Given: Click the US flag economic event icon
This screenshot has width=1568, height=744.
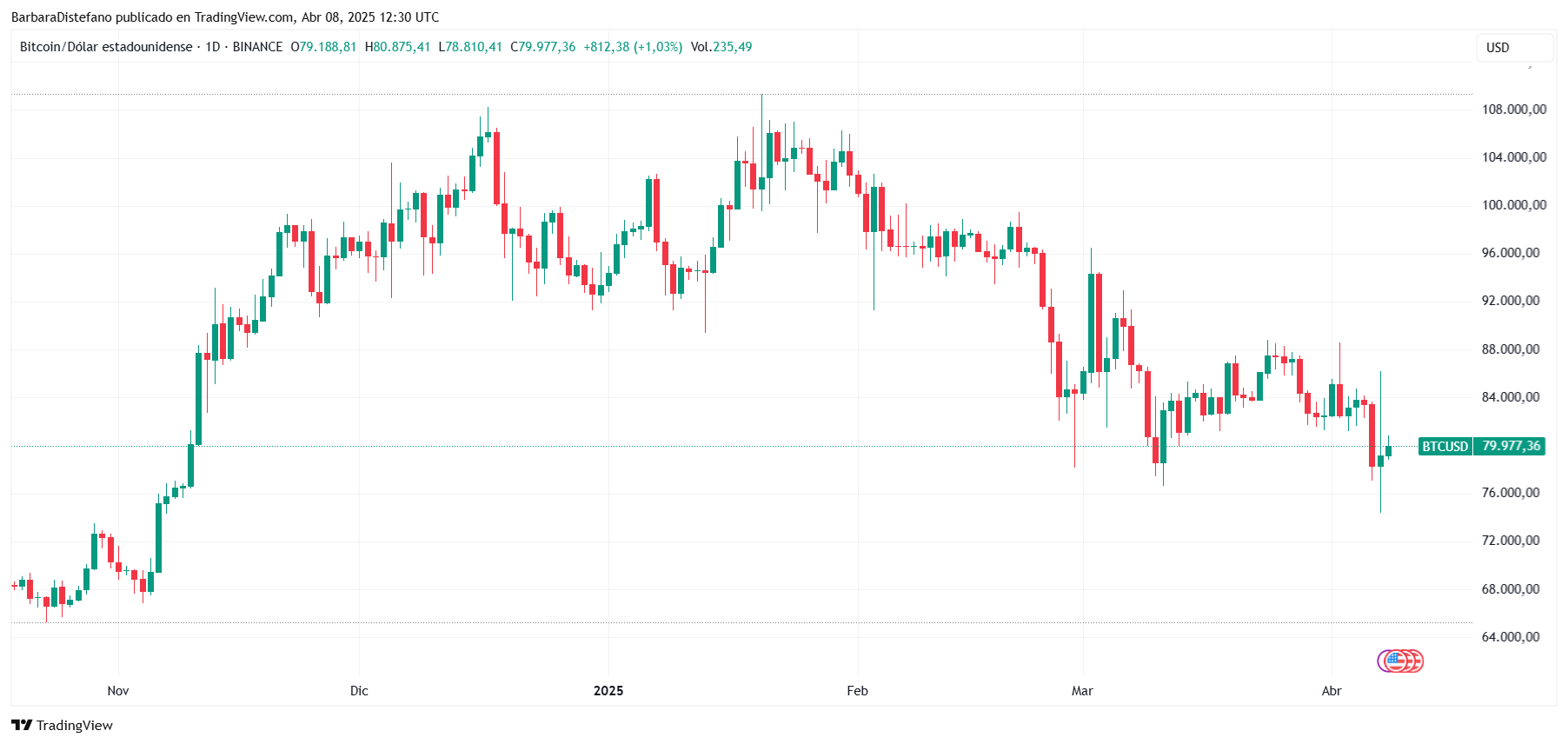Looking at the screenshot, I should coord(1394,661).
